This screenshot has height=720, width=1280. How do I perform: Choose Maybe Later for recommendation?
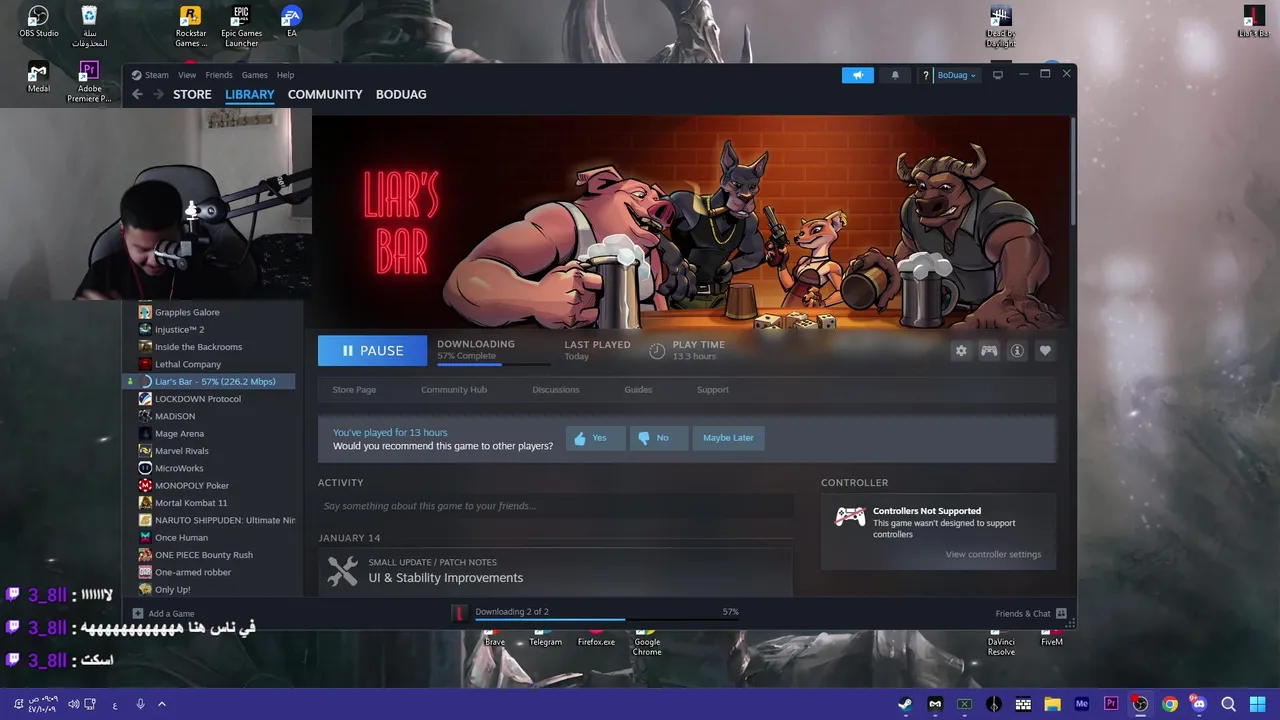pos(728,438)
